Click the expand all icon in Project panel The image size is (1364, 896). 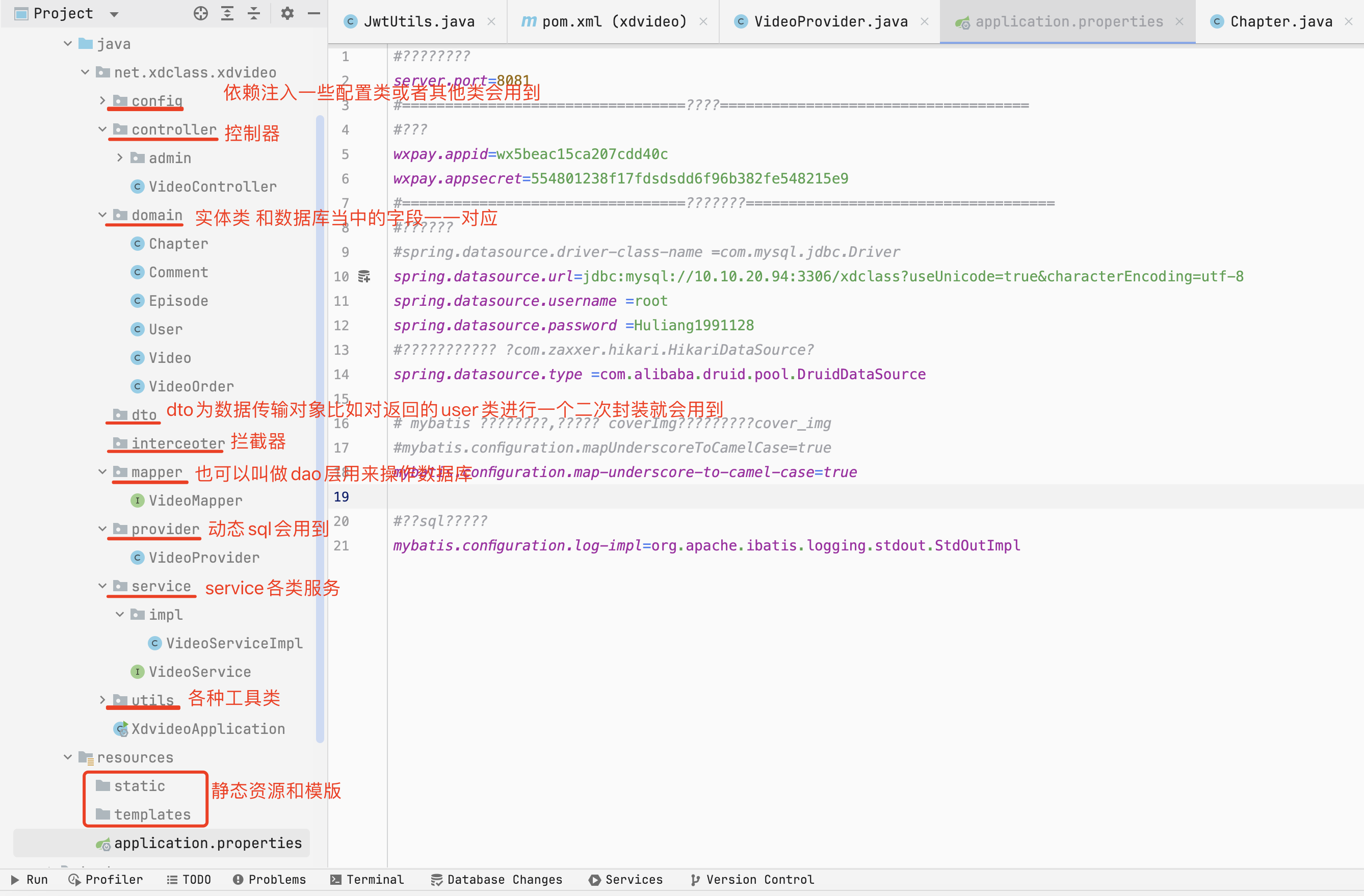pos(227,13)
